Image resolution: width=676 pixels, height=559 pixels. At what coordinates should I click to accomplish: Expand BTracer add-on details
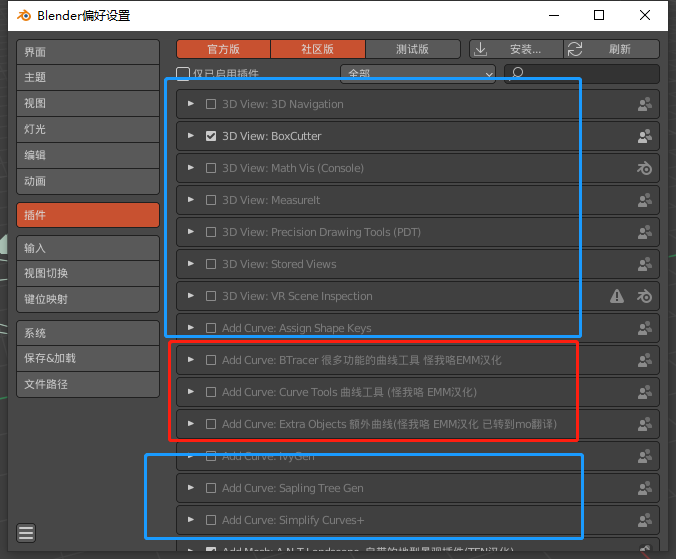[x=191, y=359]
